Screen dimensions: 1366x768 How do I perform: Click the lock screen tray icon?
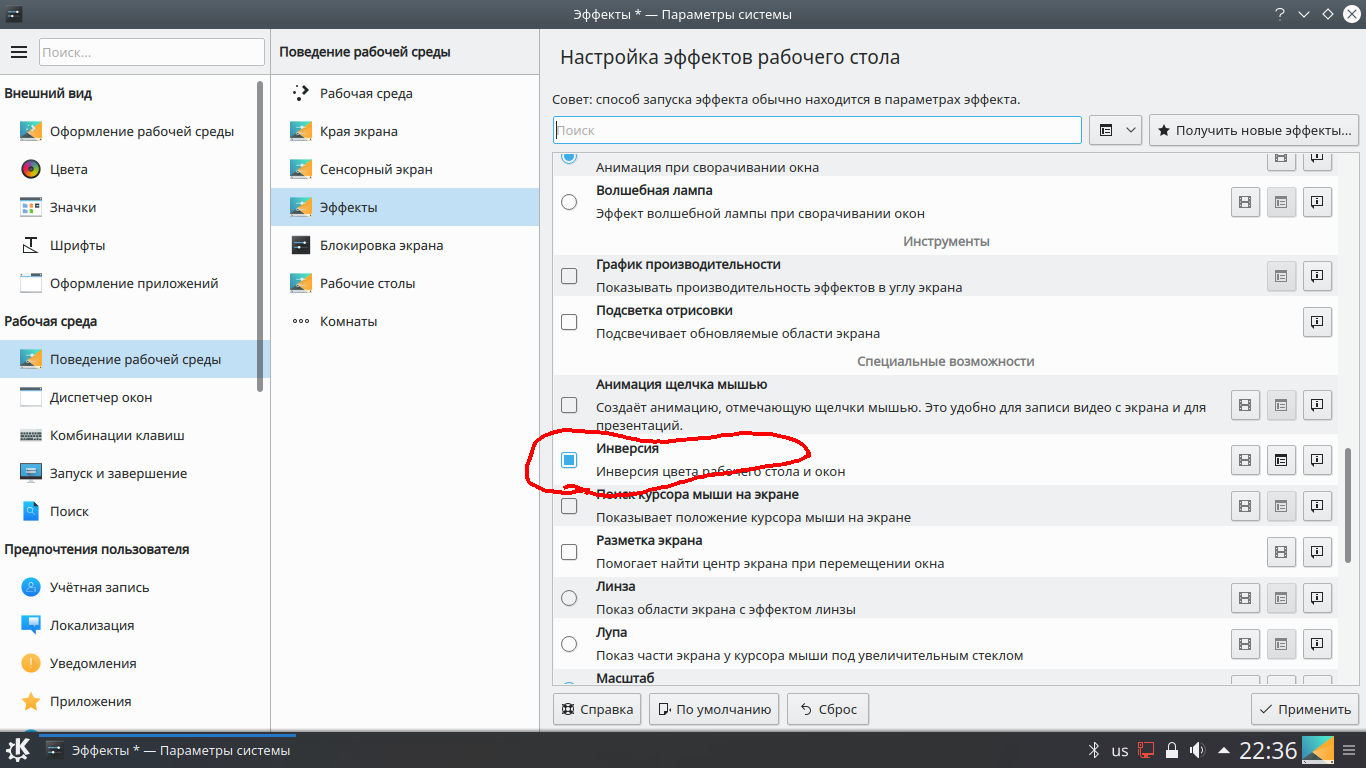pos(1171,750)
